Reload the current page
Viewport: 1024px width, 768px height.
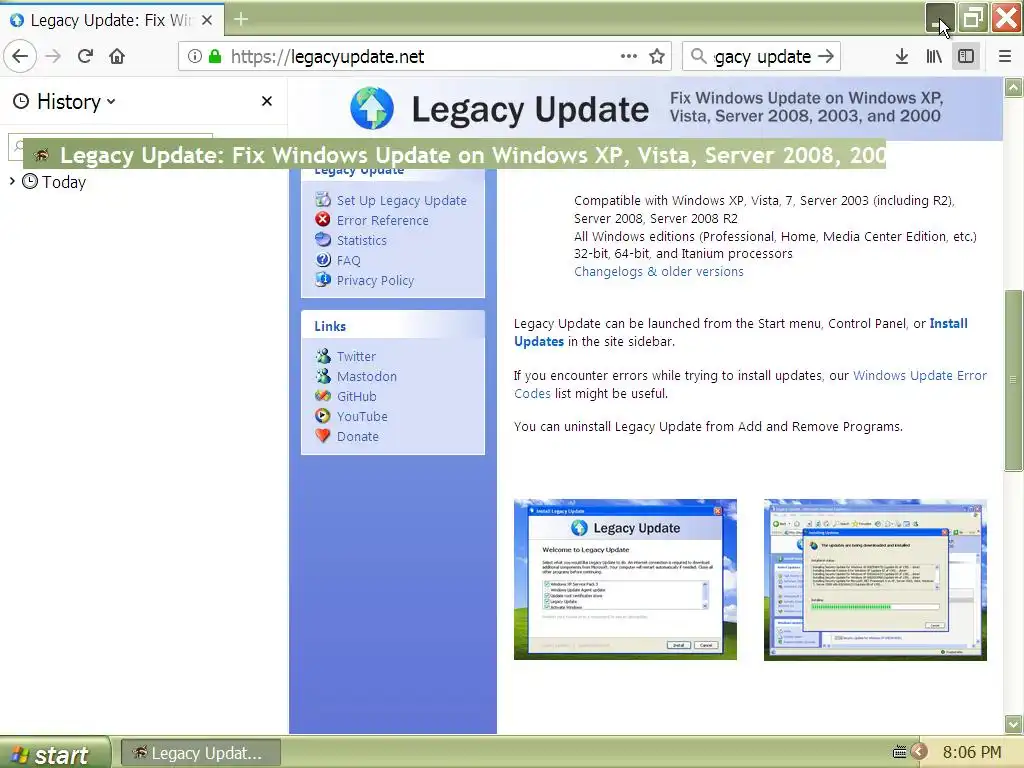86,56
